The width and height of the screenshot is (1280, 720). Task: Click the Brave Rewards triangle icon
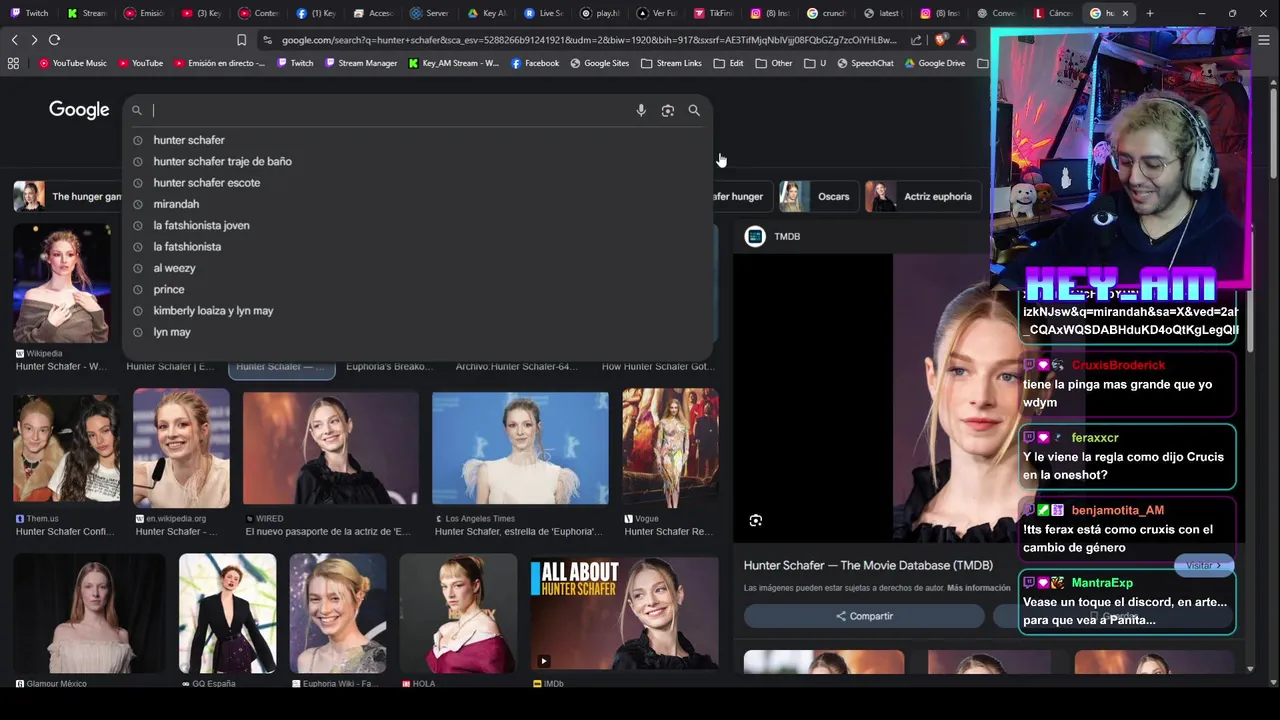click(962, 40)
